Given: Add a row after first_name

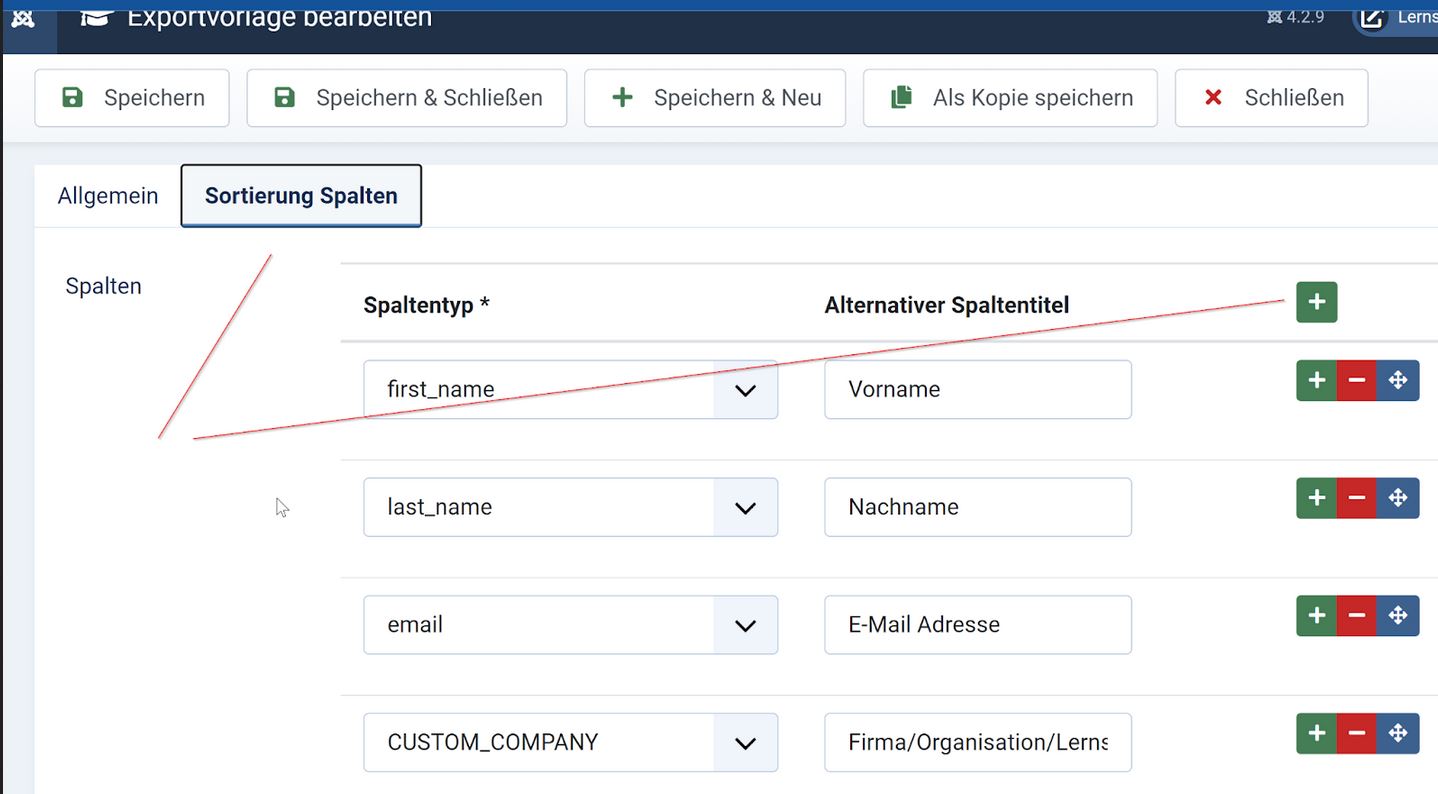Looking at the screenshot, I should [1316, 380].
